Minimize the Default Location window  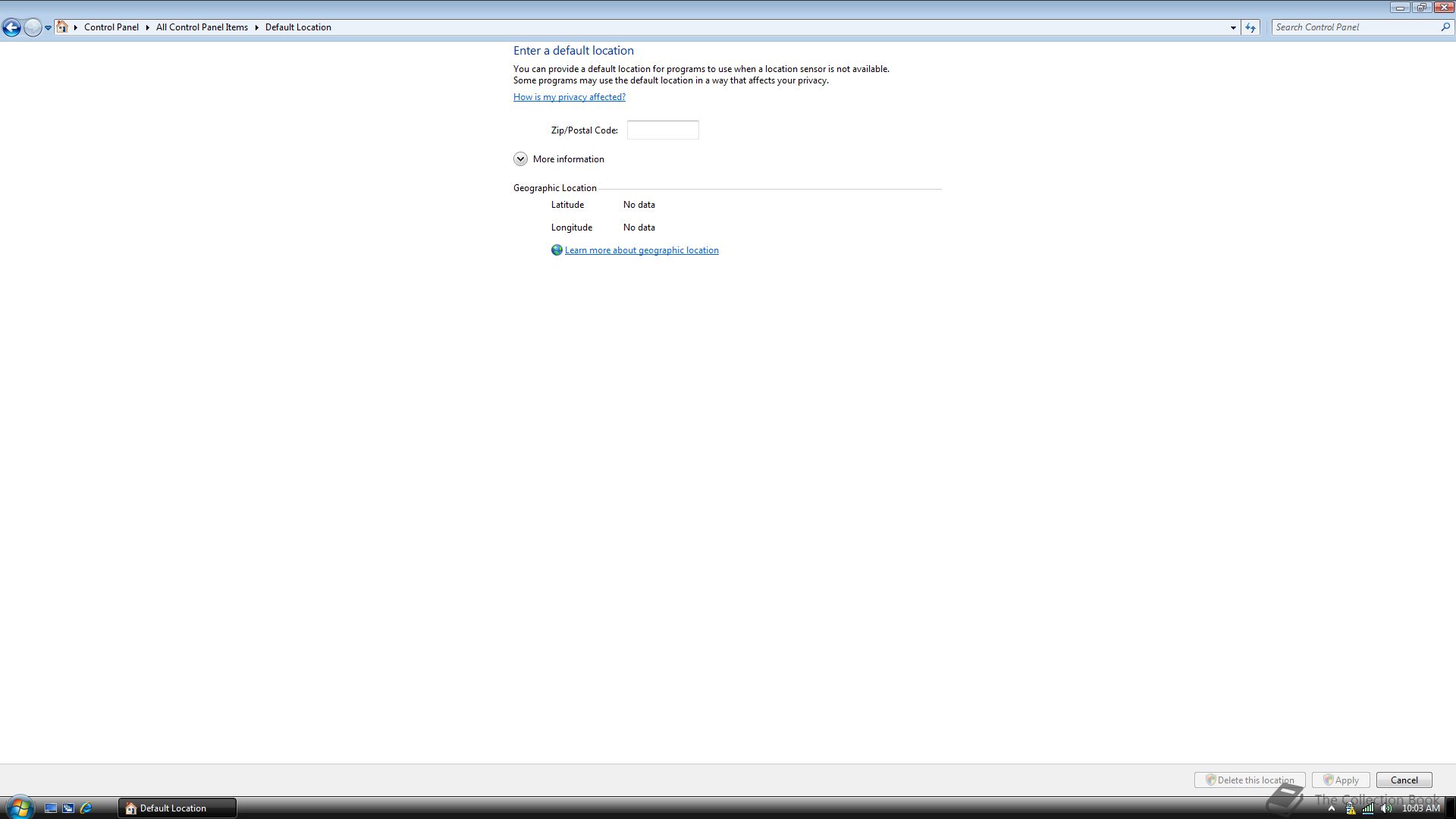pos(1400,8)
